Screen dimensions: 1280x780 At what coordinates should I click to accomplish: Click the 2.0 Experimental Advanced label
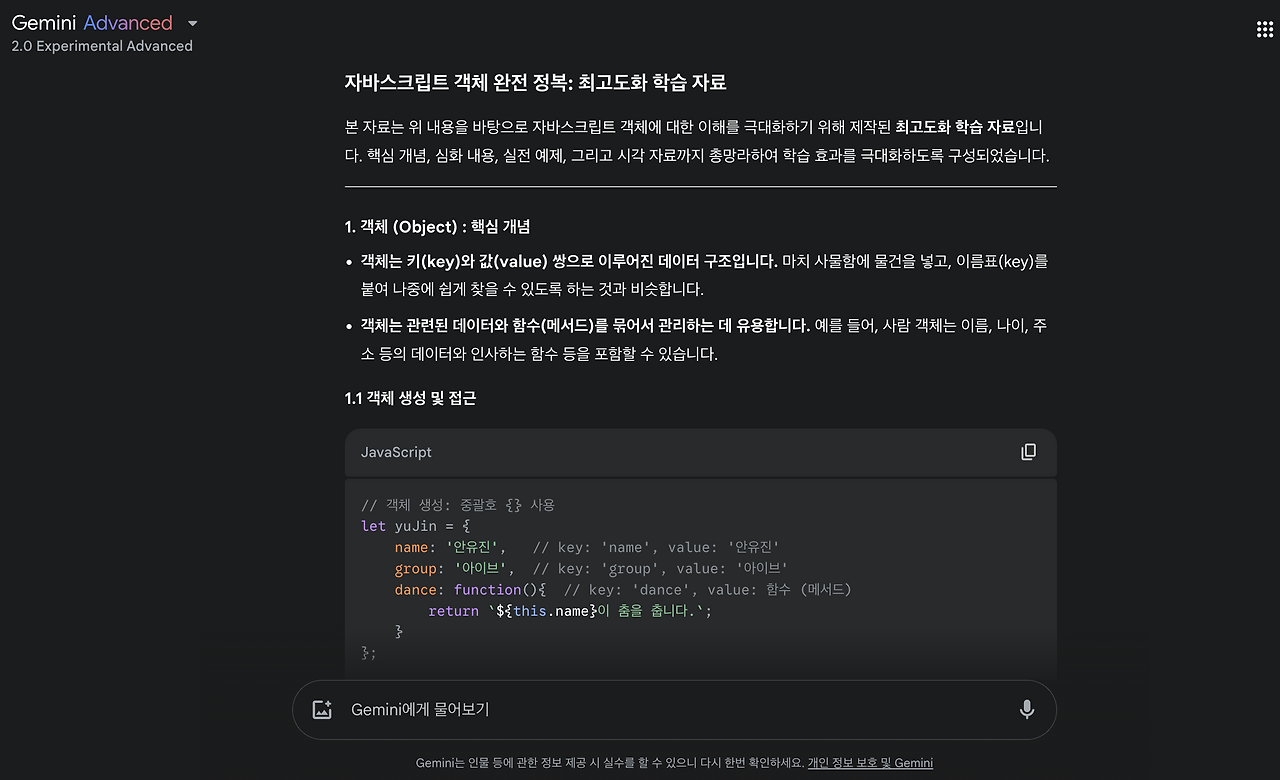(101, 45)
